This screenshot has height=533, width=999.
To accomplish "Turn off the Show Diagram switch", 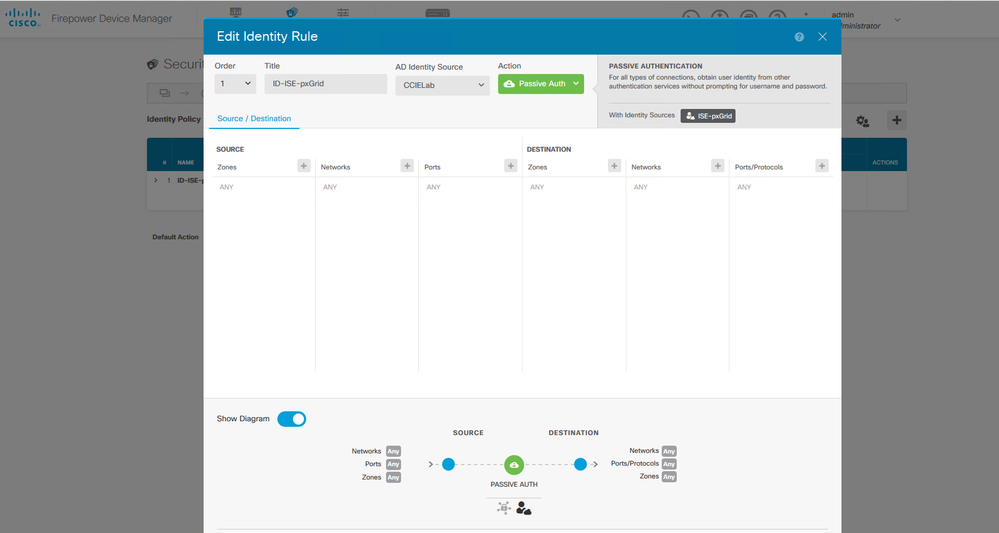I will click(x=292, y=419).
